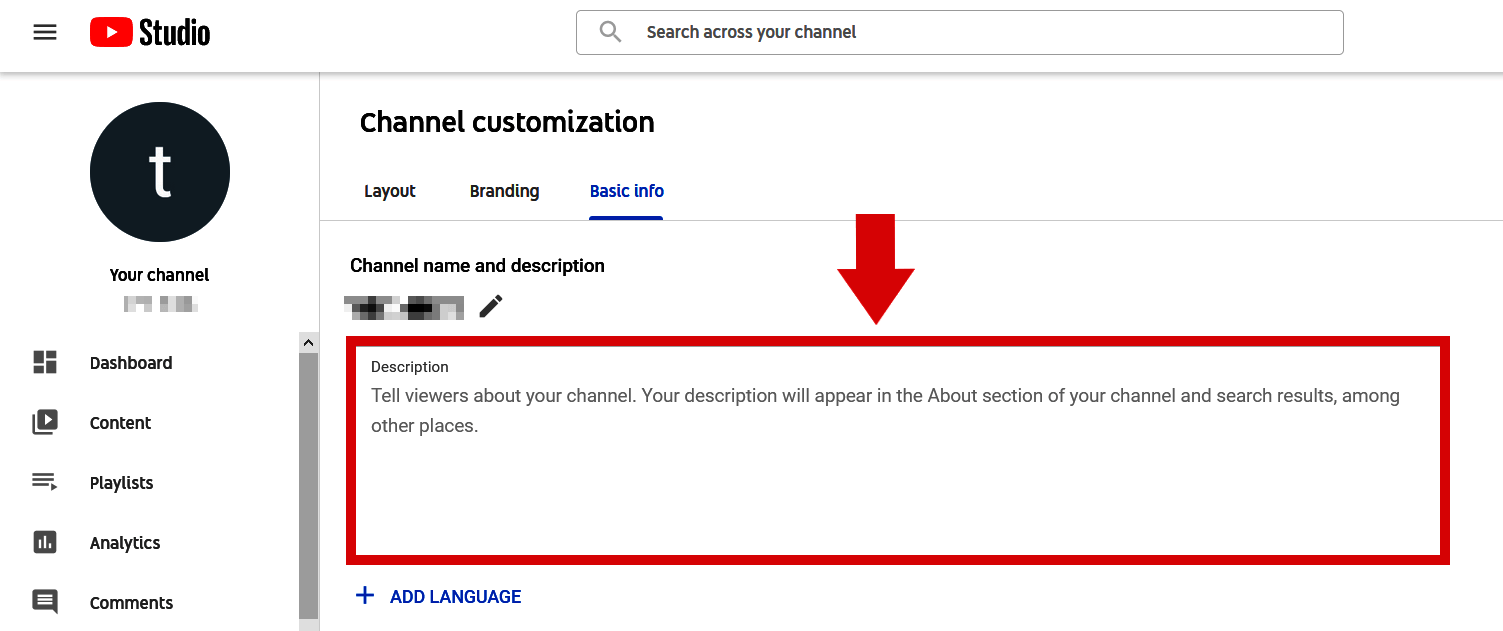Edit channel name using the pencil icon

coord(490,306)
